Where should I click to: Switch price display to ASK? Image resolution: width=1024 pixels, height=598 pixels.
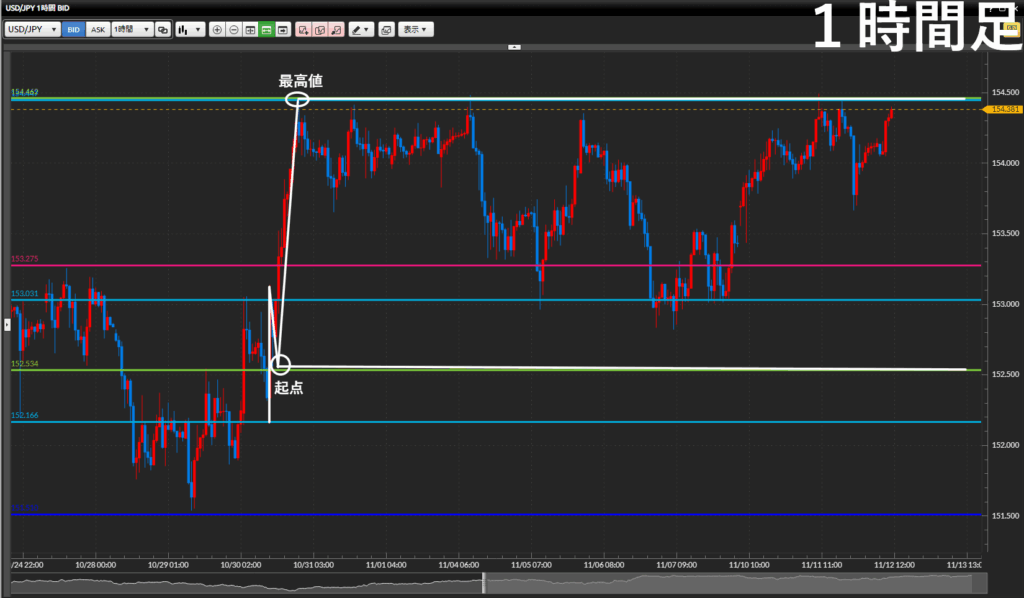click(97, 30)
